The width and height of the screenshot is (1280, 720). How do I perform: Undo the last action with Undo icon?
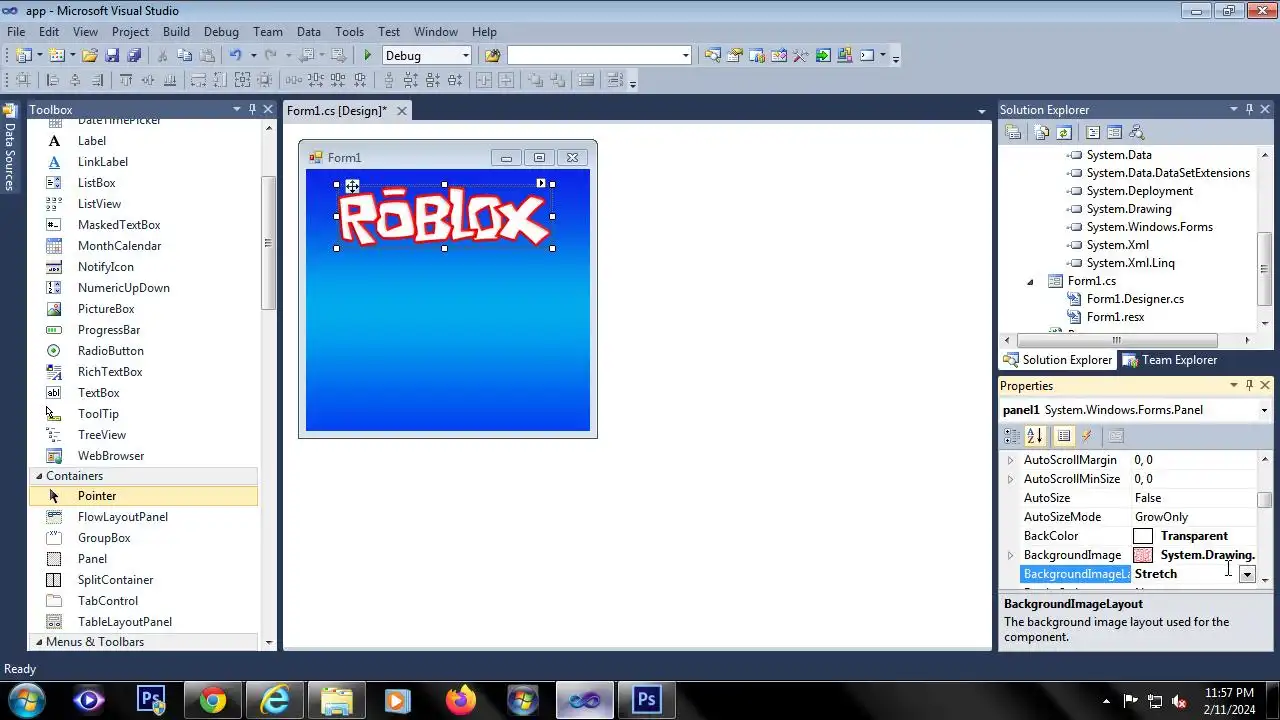coord(235,55)
